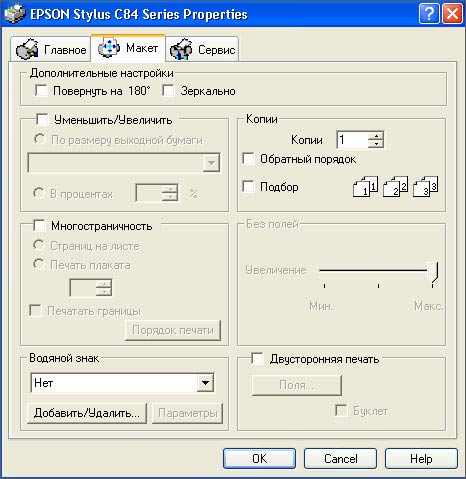
Task: Decrease copies with the down arrow spinner
Action: click(376, 144)
